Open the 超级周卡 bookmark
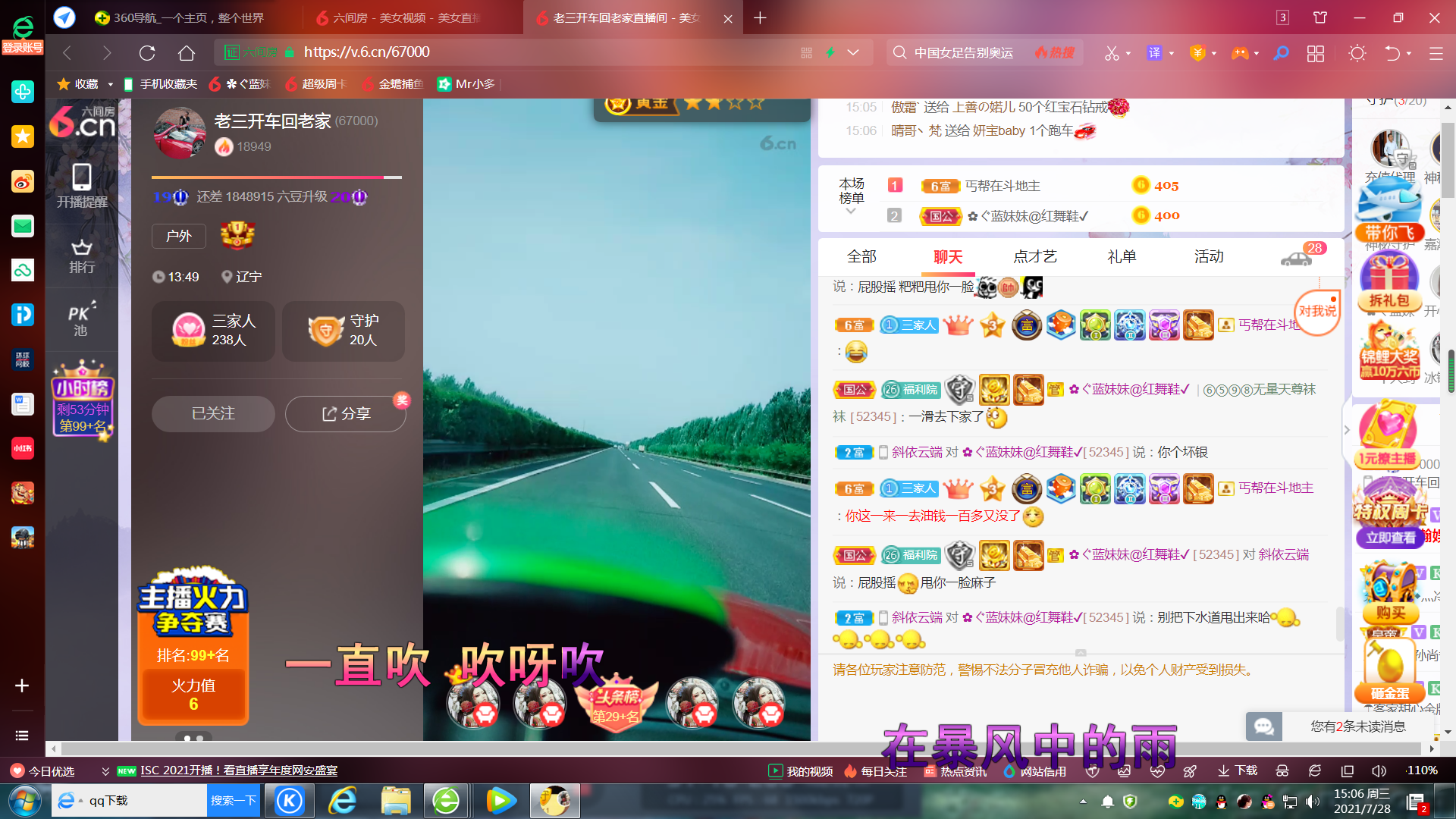The width and height of the screenshot is (1456, 819). tap(315, 83)
